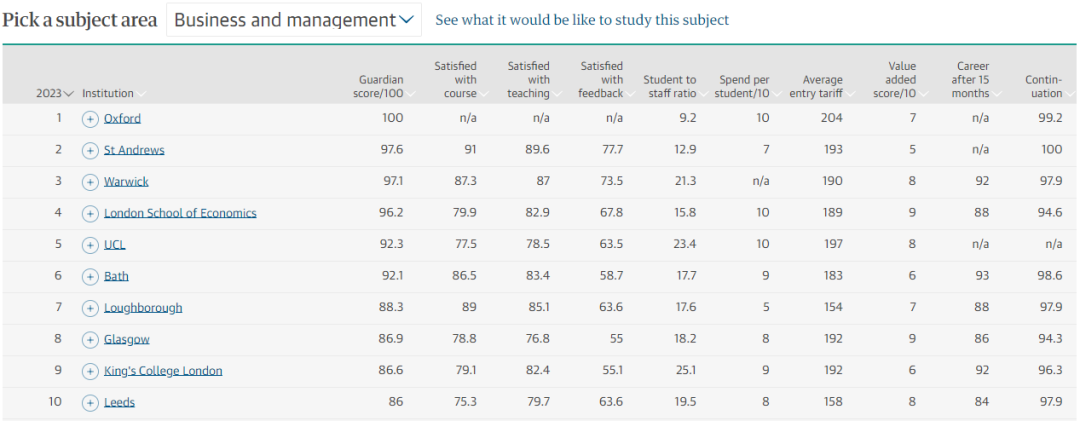This screenshot has height=421, width=1080.
Task: Click the plus icon next to UCL
Action: tap(90, 245)
